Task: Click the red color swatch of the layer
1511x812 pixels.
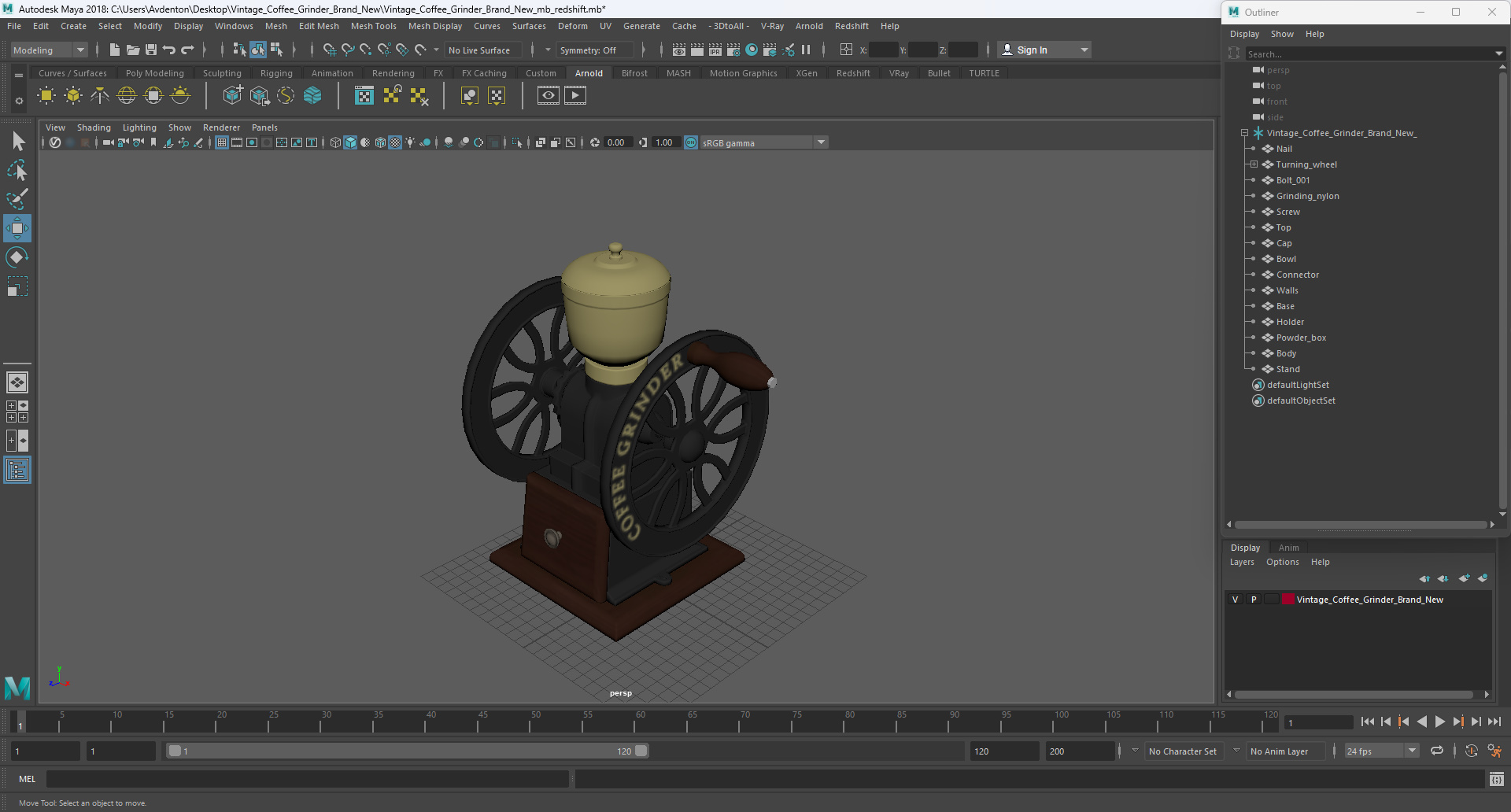Action: click(x=1288, y=600)
